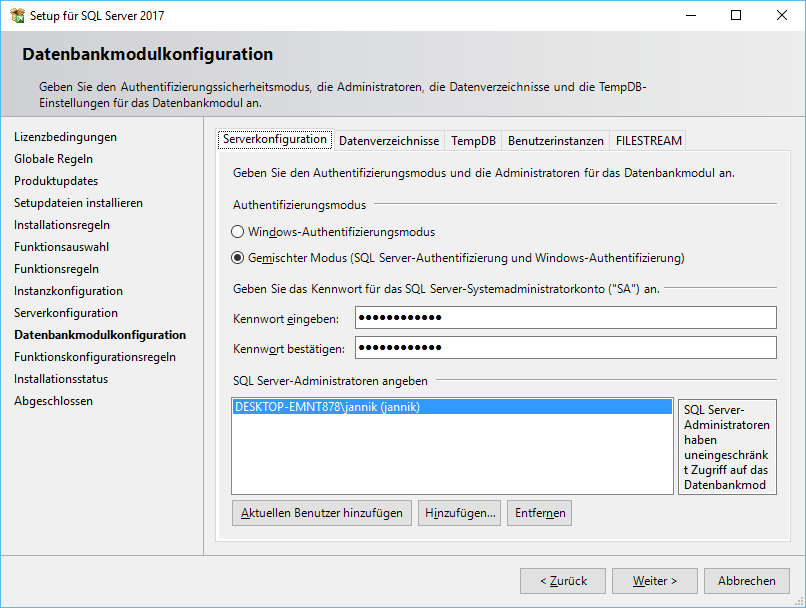Select DESKTOP-EMNT878\jannik administrator entry
This screenshot has width=806, height=608.
tap(451, 408)
